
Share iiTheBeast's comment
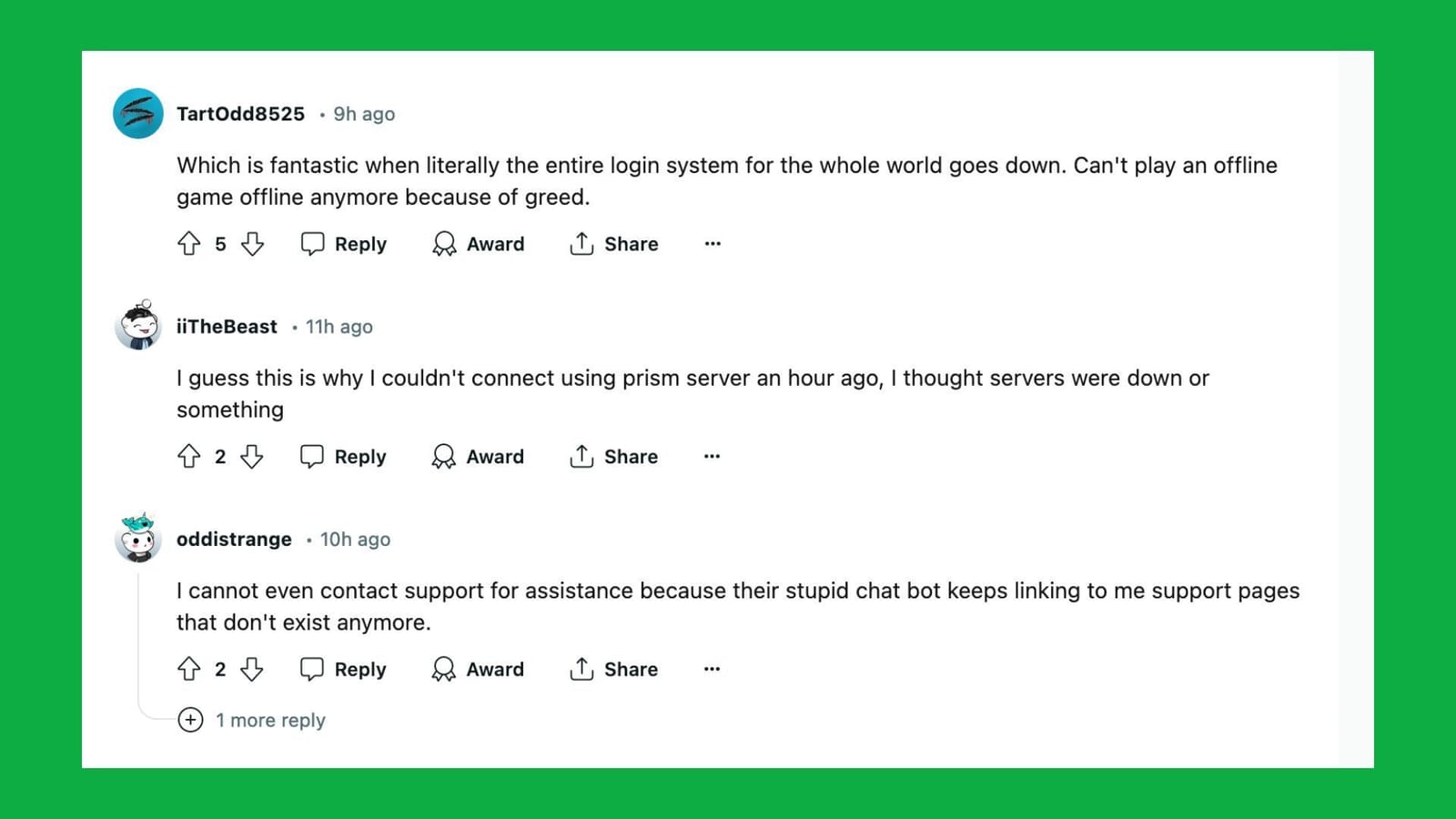click(x=613, y=457)
